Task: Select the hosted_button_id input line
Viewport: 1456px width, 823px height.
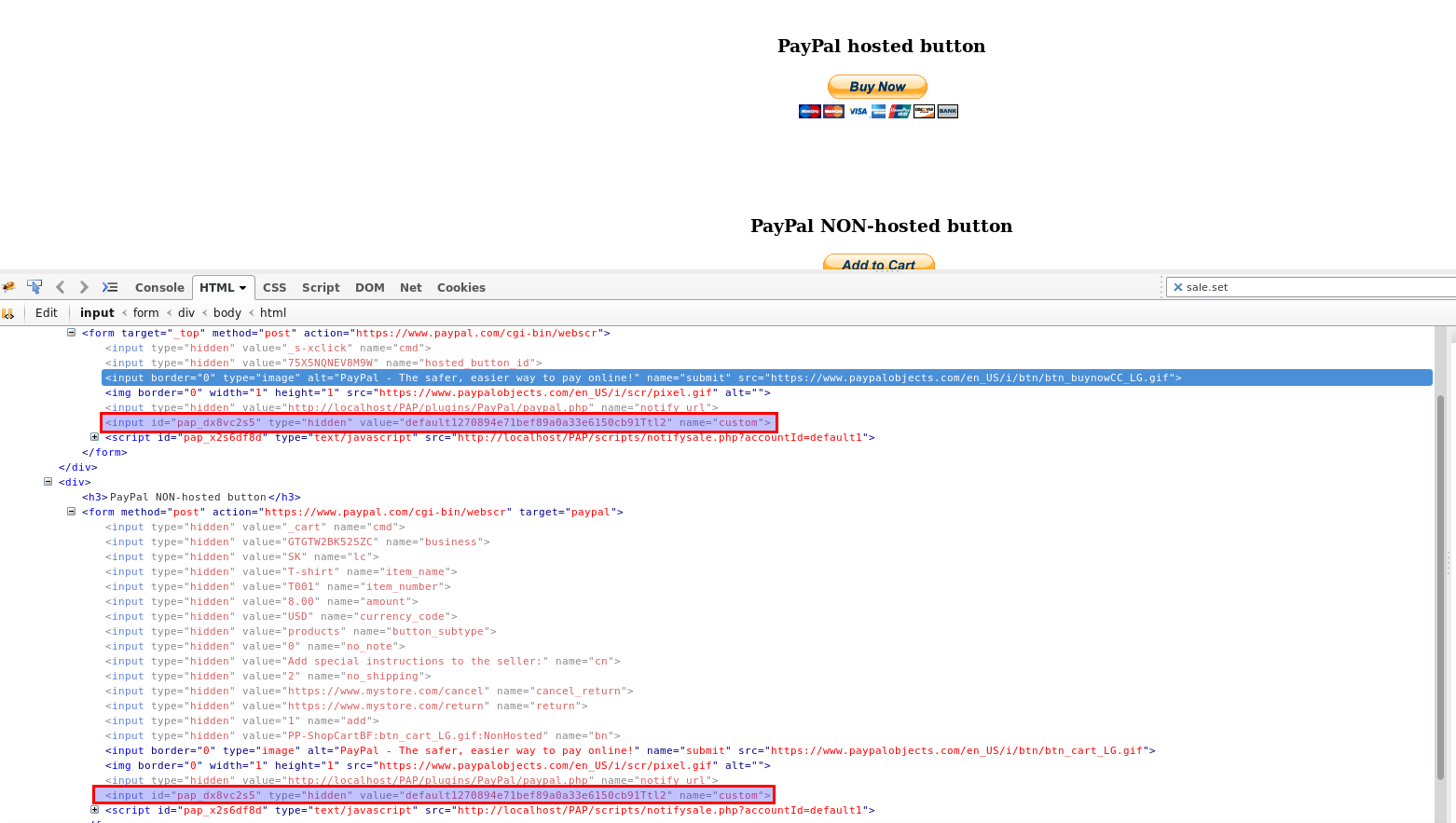Action: pyautogui.click(x=323, y=363)
